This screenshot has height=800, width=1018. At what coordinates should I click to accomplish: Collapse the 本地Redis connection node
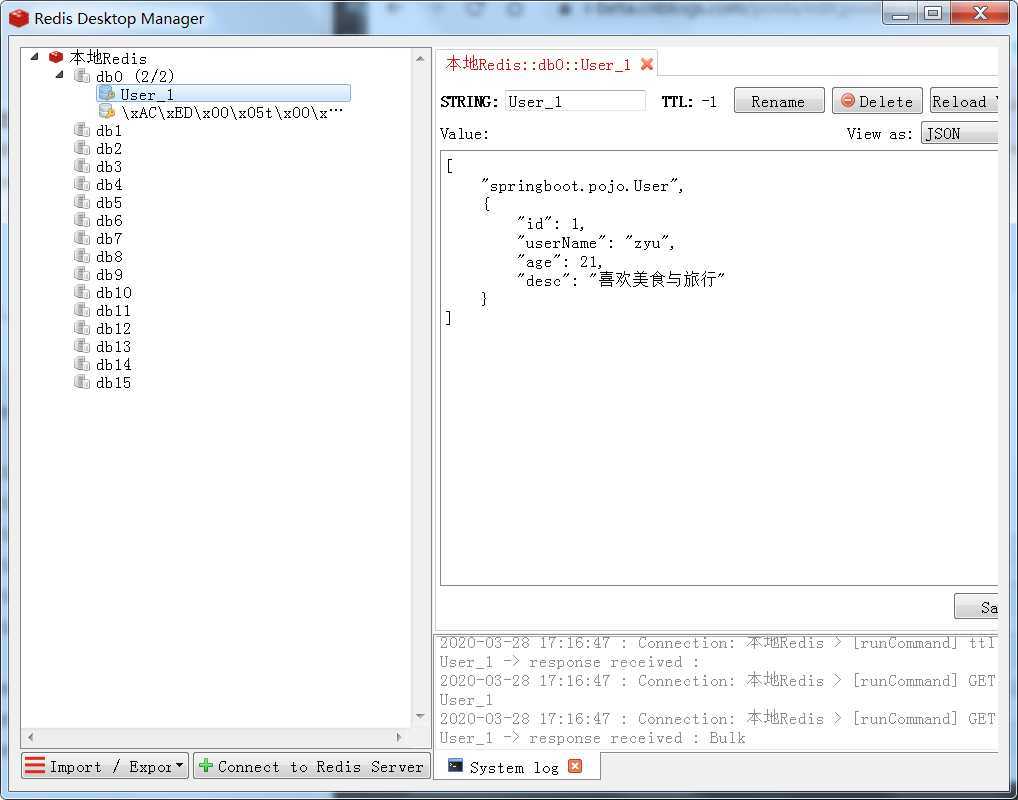(35, 57)
